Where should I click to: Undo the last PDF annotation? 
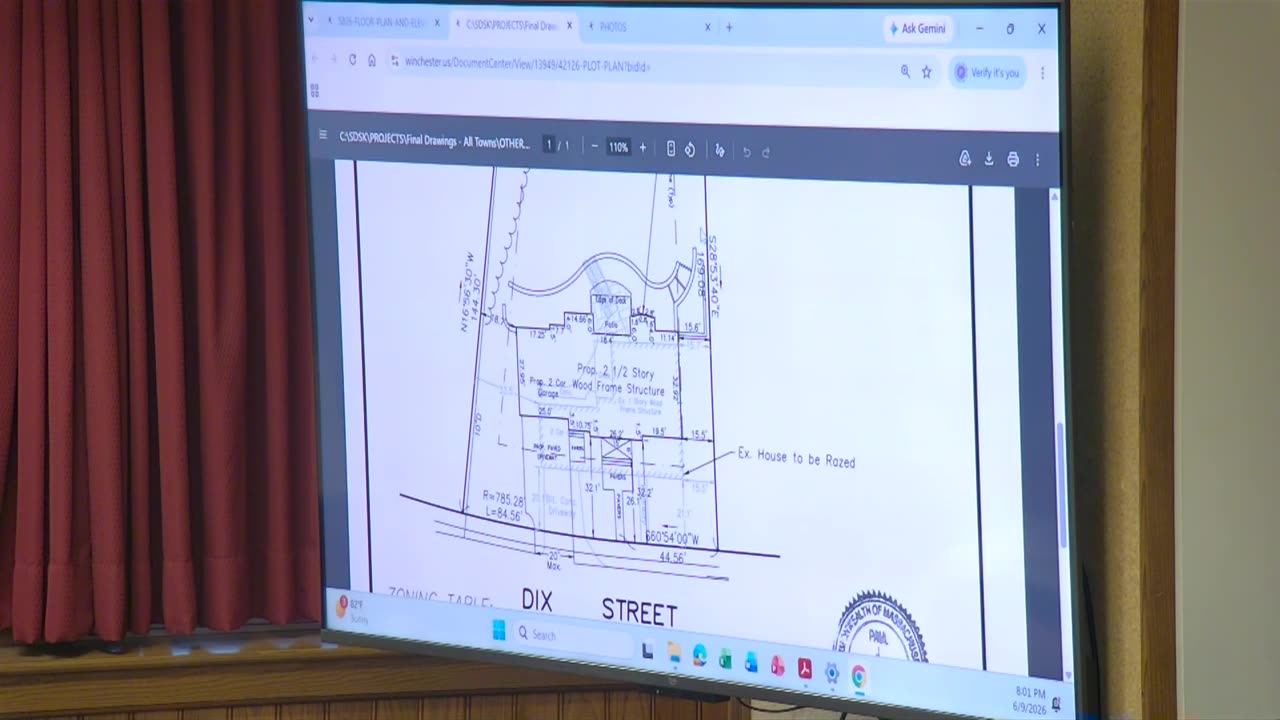(x=746, y=151)
